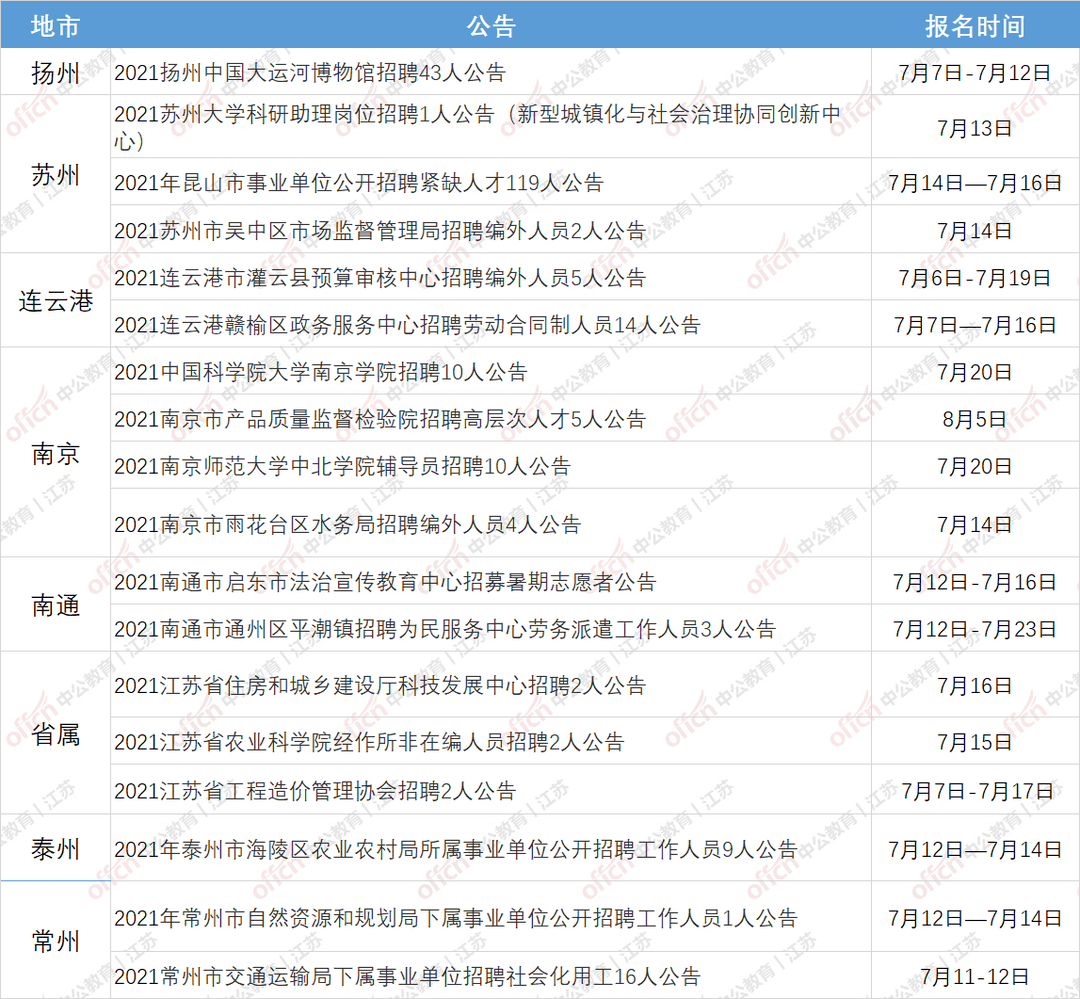Open the 雨花台区水务局招聘编外人员 announcement
The image size is (1080, 999).
[348, 525]
